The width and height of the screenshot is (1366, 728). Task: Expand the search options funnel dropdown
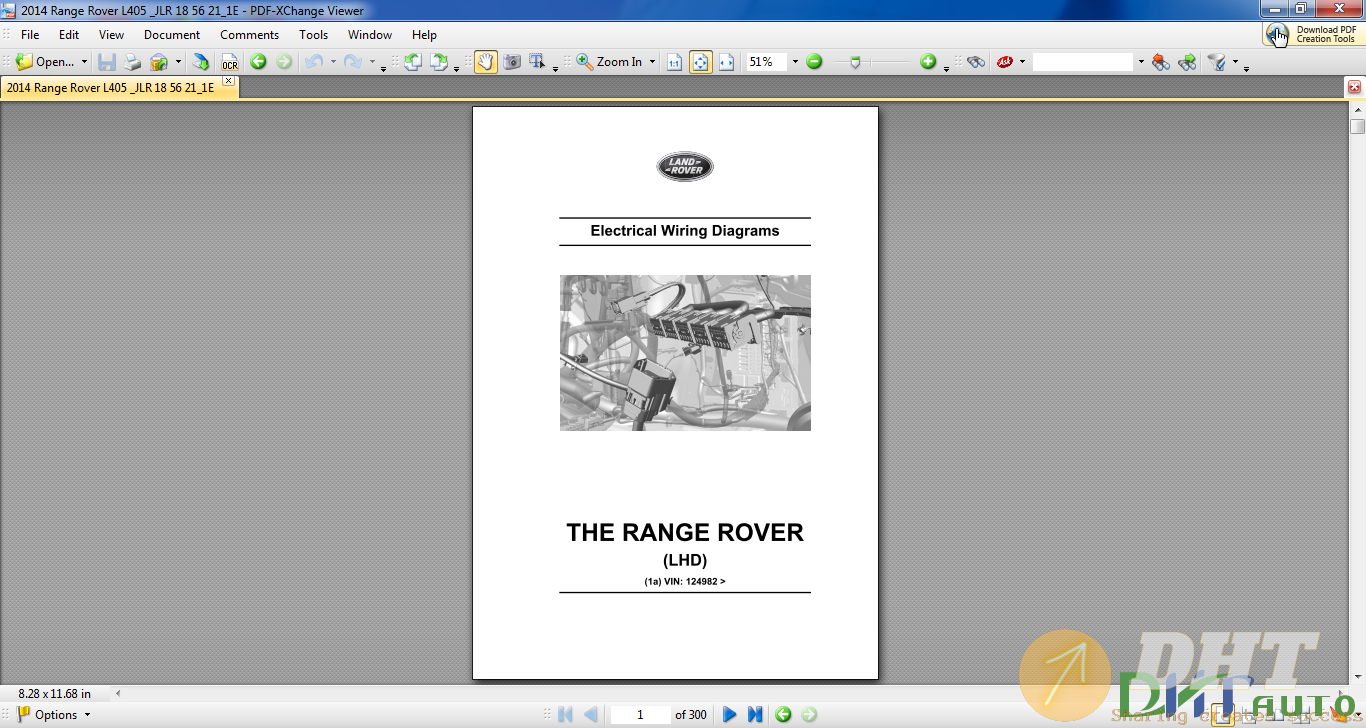pos(1235,62)
